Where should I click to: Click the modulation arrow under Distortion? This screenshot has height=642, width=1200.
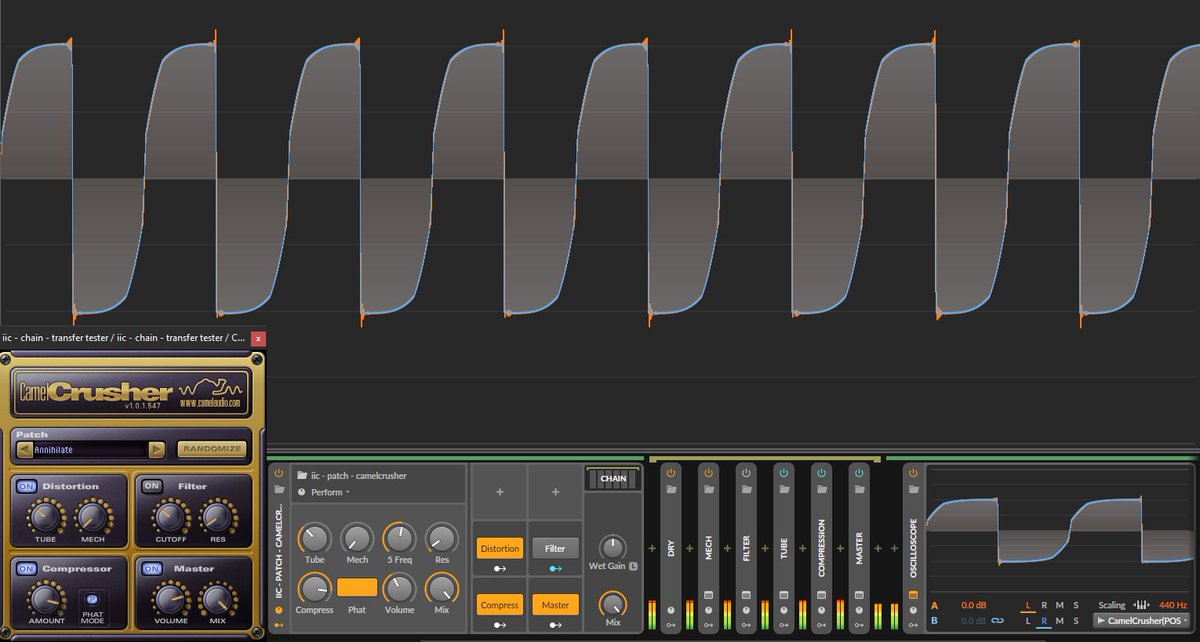499,567
